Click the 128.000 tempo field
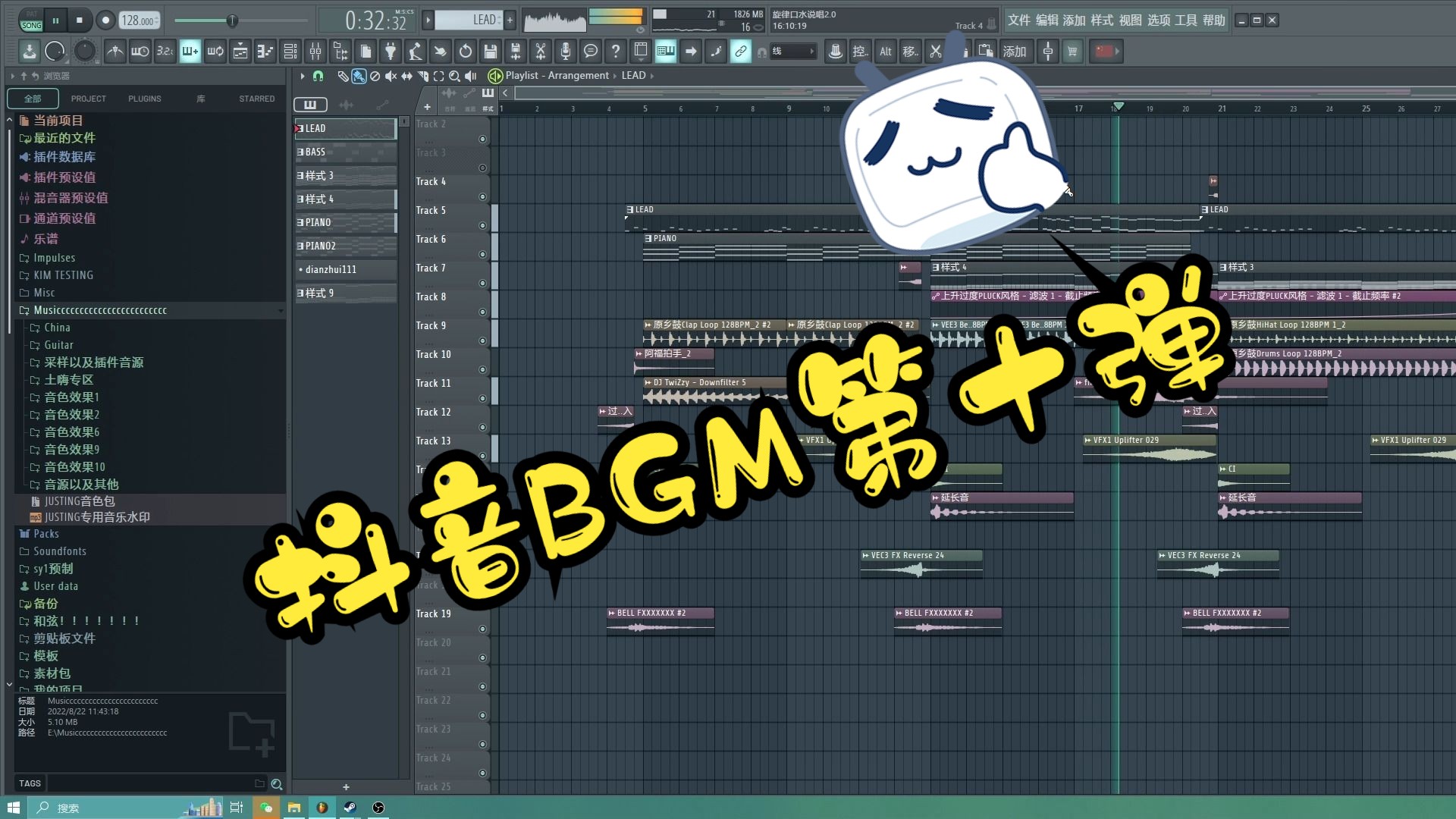 click(x=140, y=20)
